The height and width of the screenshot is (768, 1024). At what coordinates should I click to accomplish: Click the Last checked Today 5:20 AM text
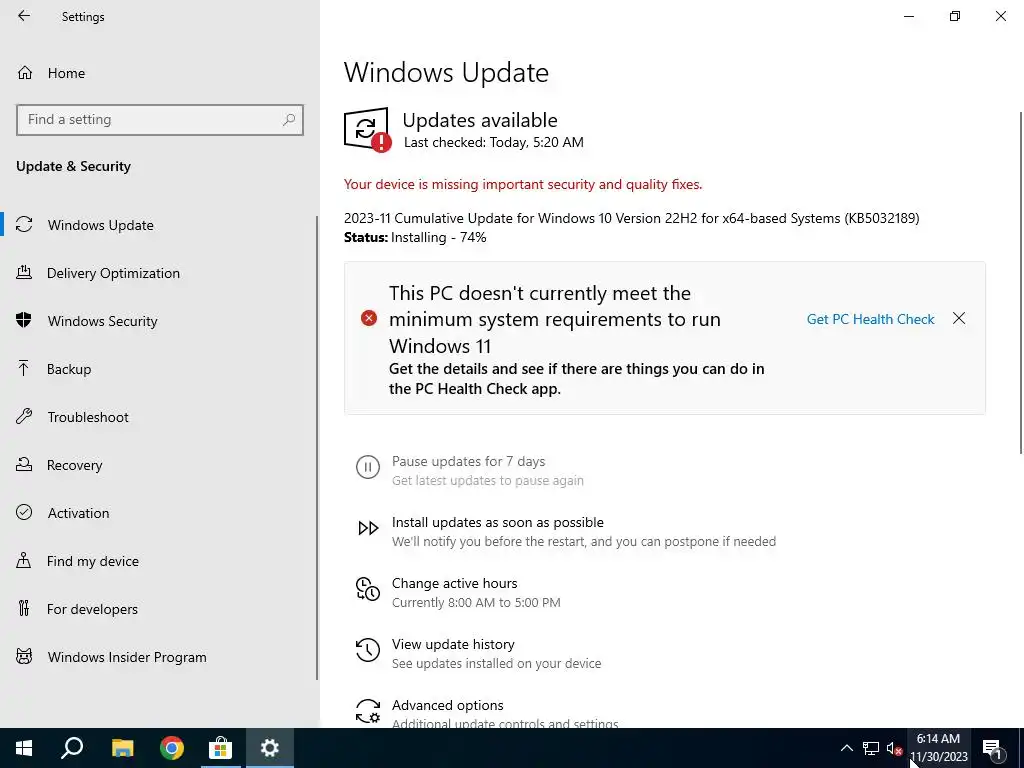[494, 142]
